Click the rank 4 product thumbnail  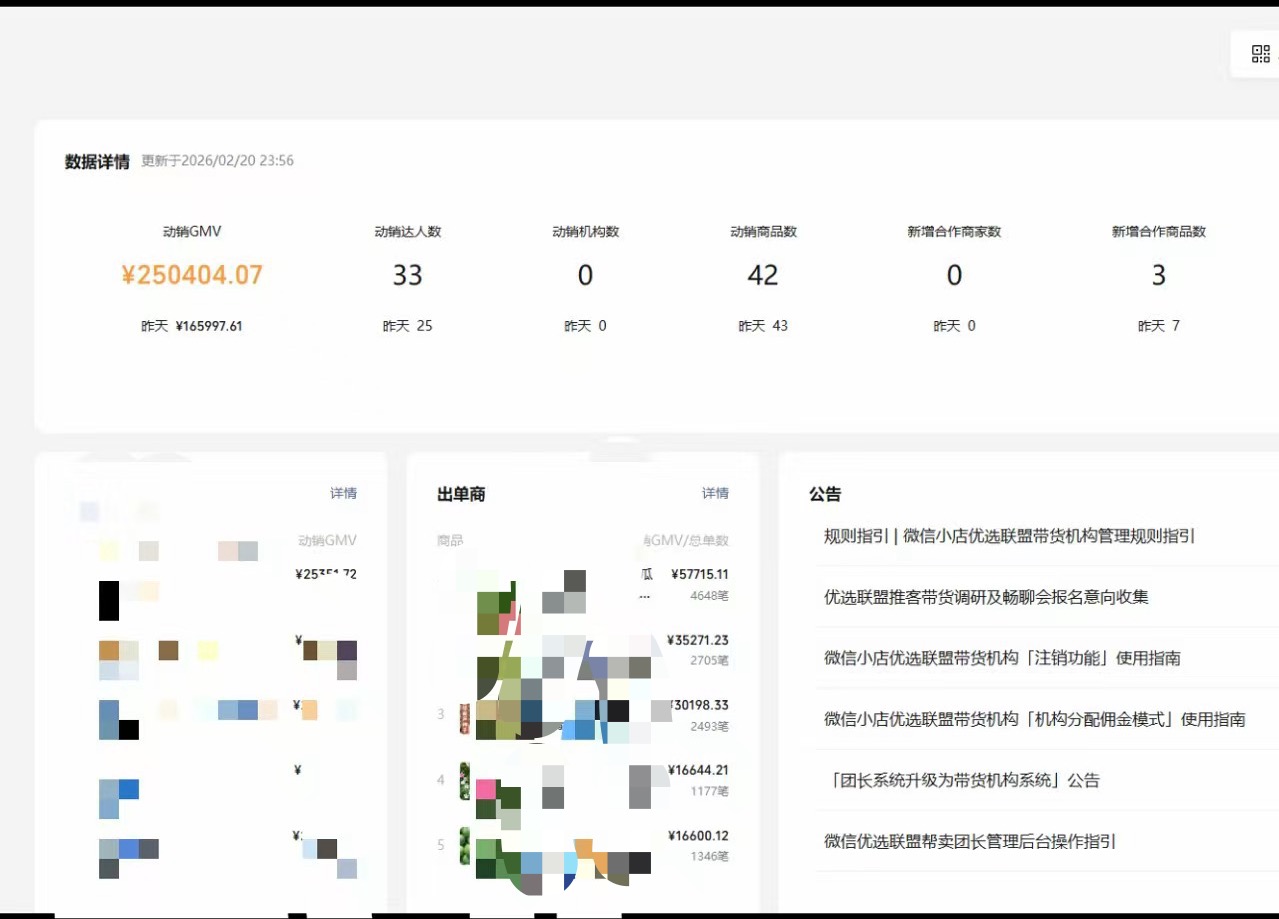[x=465, y=780]
